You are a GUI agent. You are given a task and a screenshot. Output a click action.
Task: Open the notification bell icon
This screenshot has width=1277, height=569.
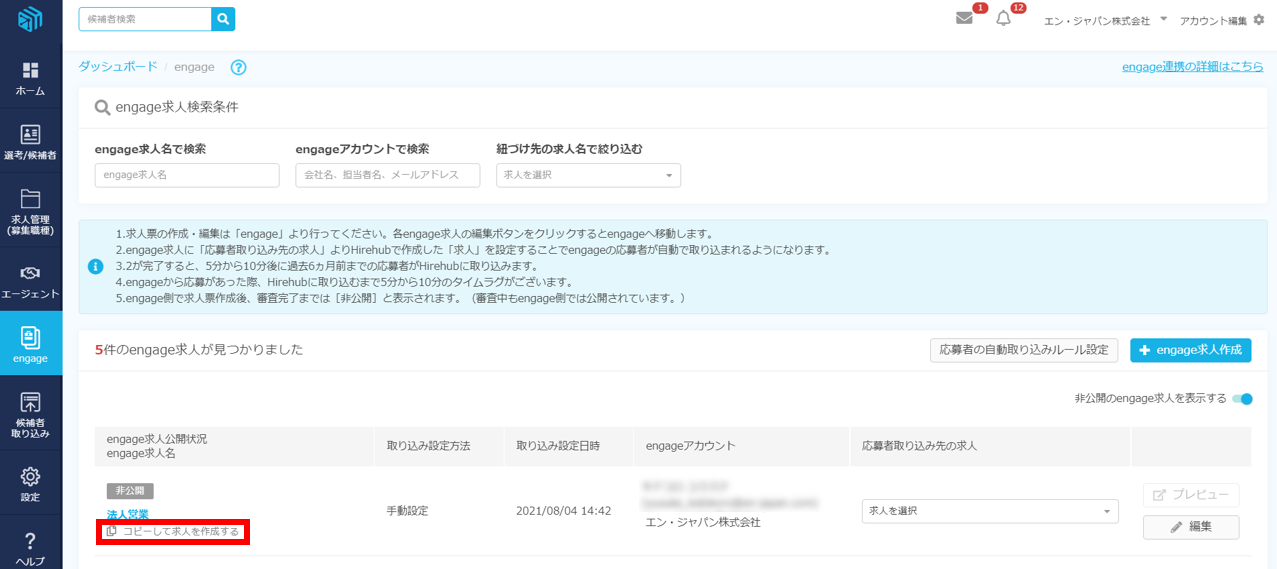(1003, 19)
